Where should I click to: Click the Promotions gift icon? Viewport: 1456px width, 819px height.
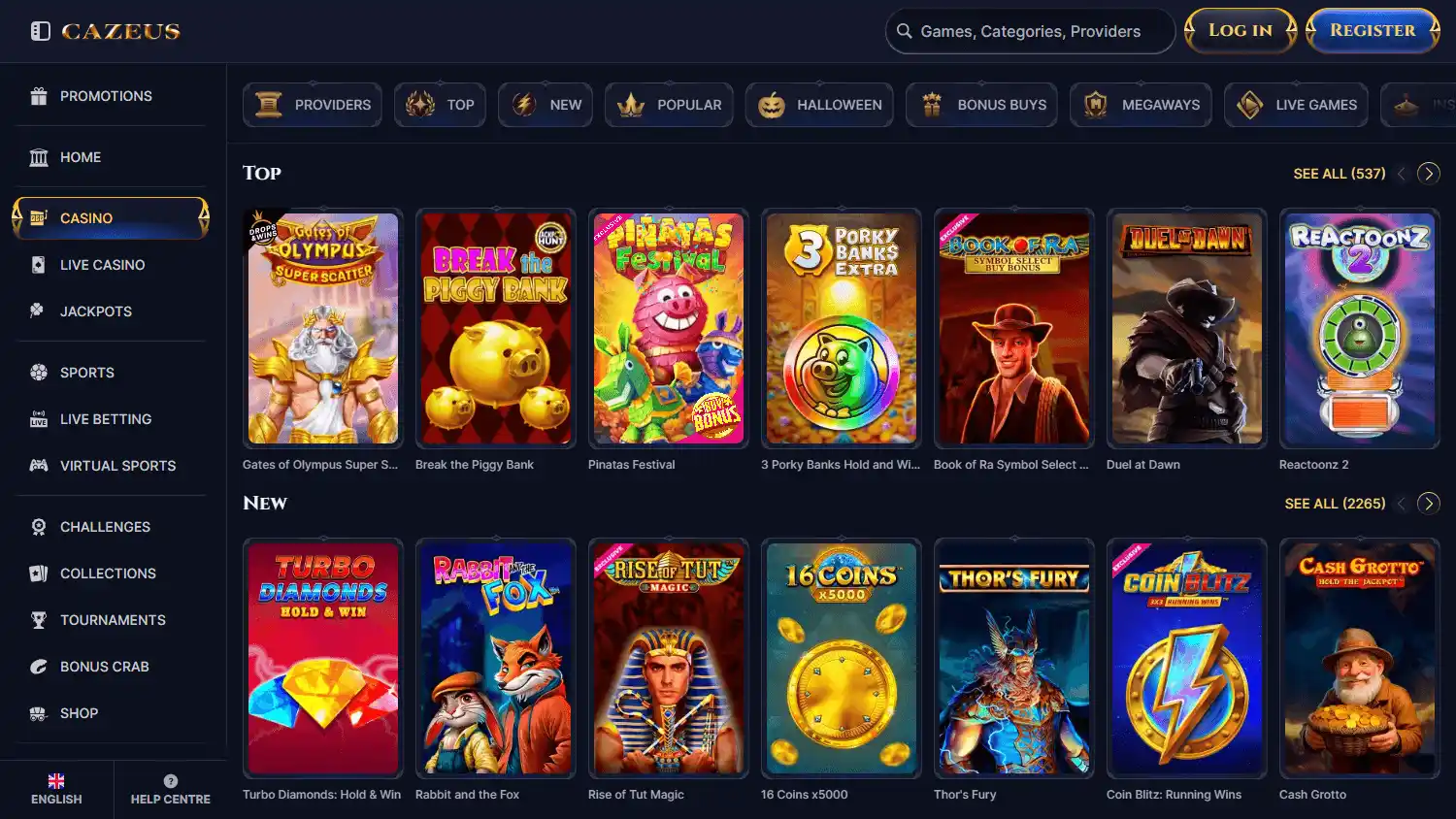click(x=39, y=96)
